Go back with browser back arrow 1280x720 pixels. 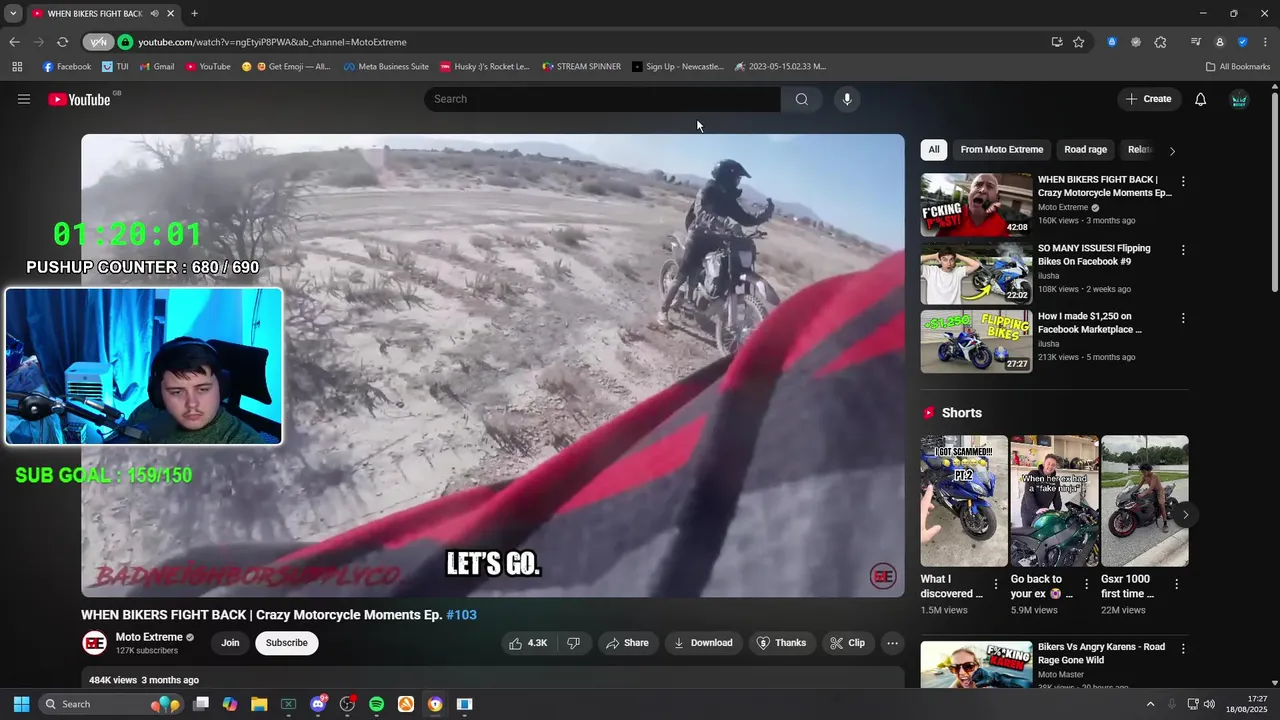coord(14,42)
